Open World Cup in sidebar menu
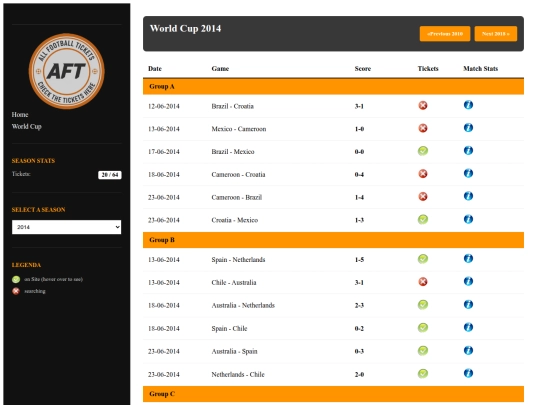This screenshot has width=540, height=405. 27,126
